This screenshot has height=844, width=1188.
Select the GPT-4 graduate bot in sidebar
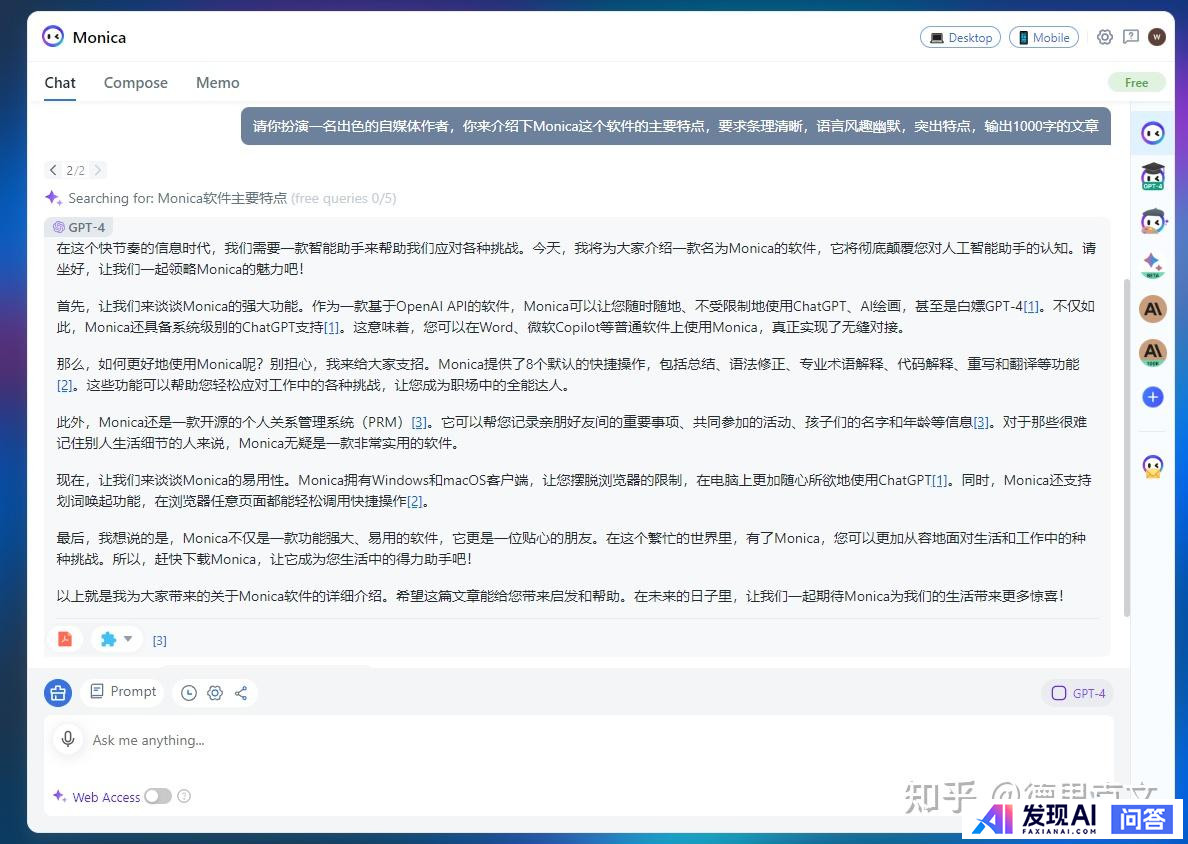pos(1153,176)
